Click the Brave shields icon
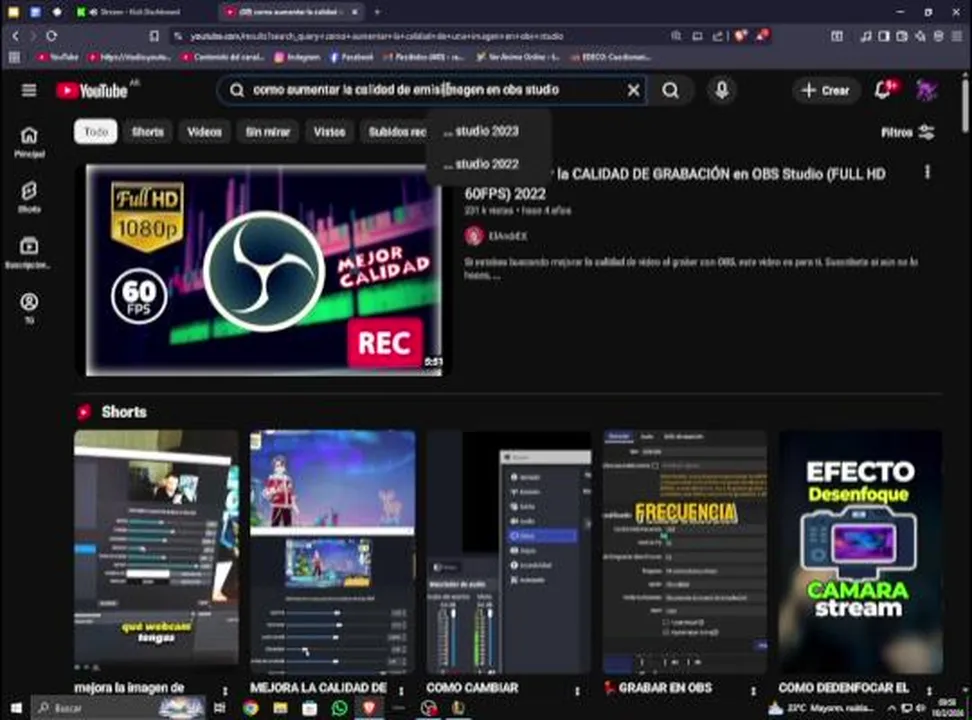The width and height of the screenshot is (972, 720). pyautogui.click(x=740, y=36)
